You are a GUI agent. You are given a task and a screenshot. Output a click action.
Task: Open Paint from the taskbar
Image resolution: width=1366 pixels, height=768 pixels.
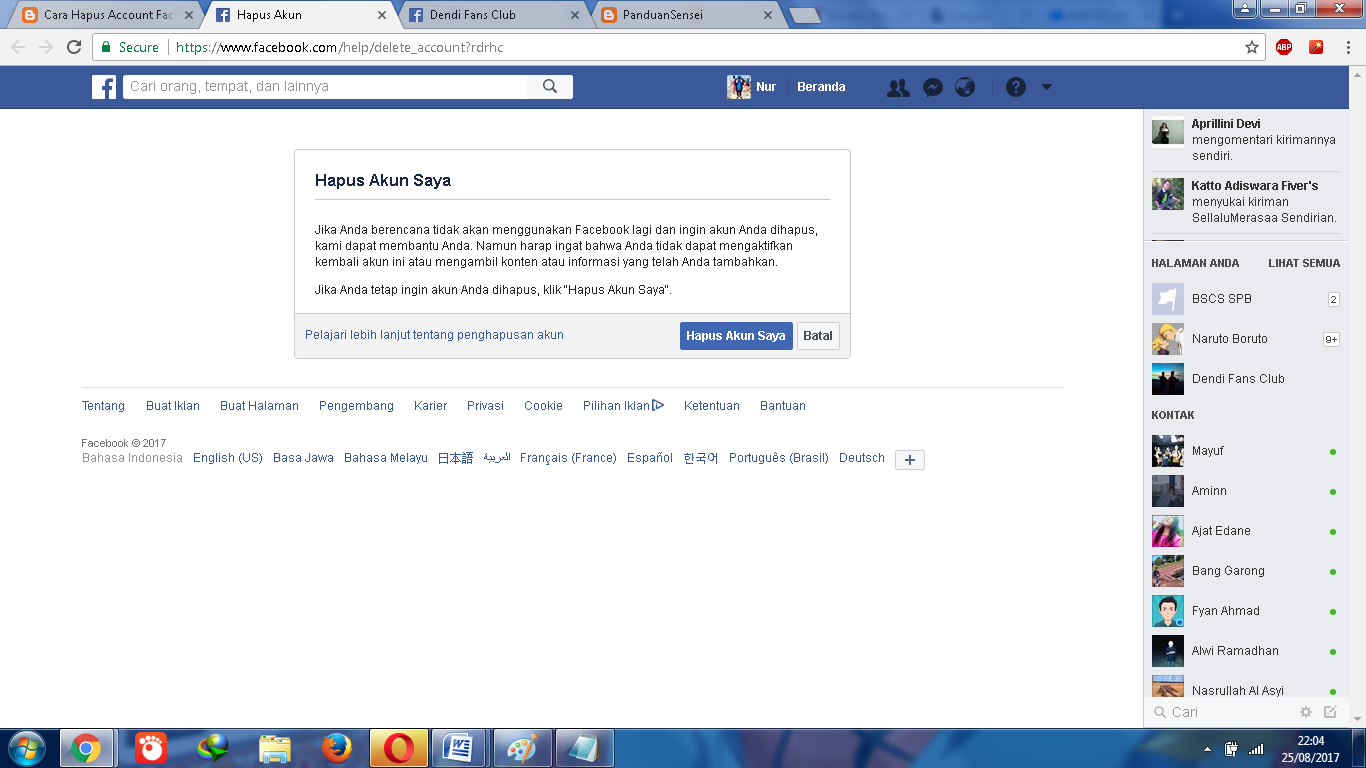click(522, 748)
